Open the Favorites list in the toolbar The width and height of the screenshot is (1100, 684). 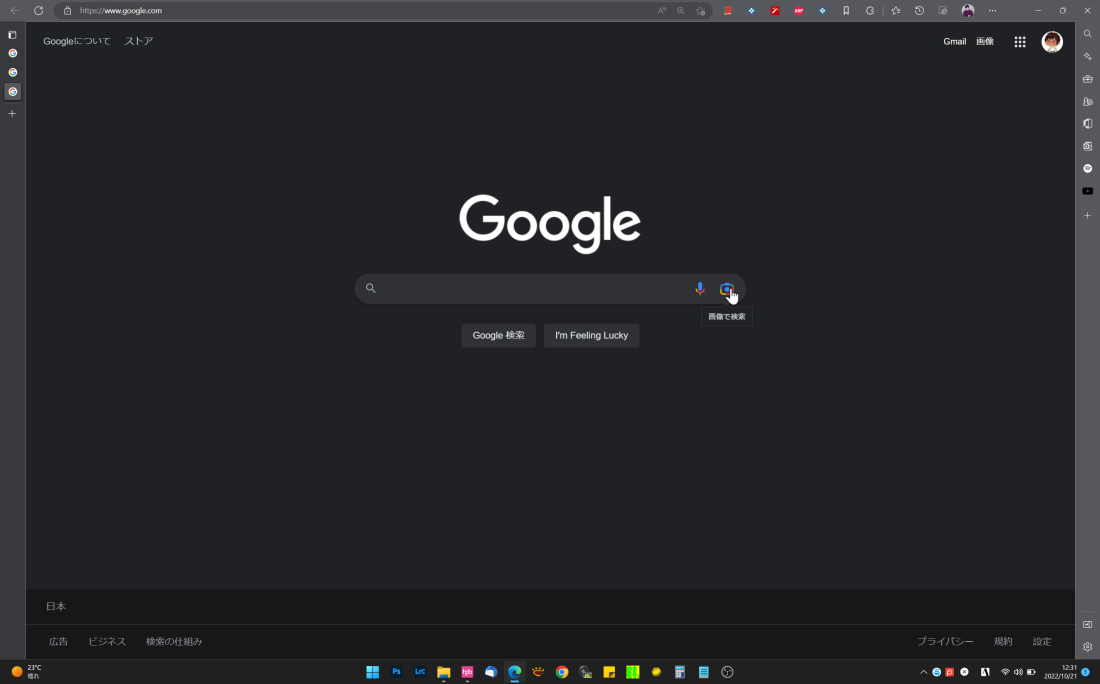pyautogui.click(x=896, y=11)
